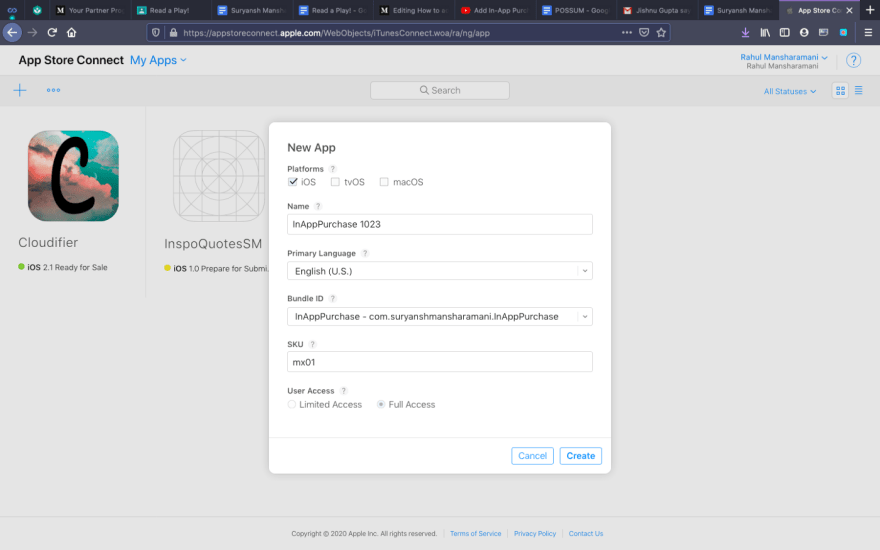The height and width of the screenshot is (550, 880).
Task: Uncheck the iOS platform checkbox
Action: (x=292, y=182)
